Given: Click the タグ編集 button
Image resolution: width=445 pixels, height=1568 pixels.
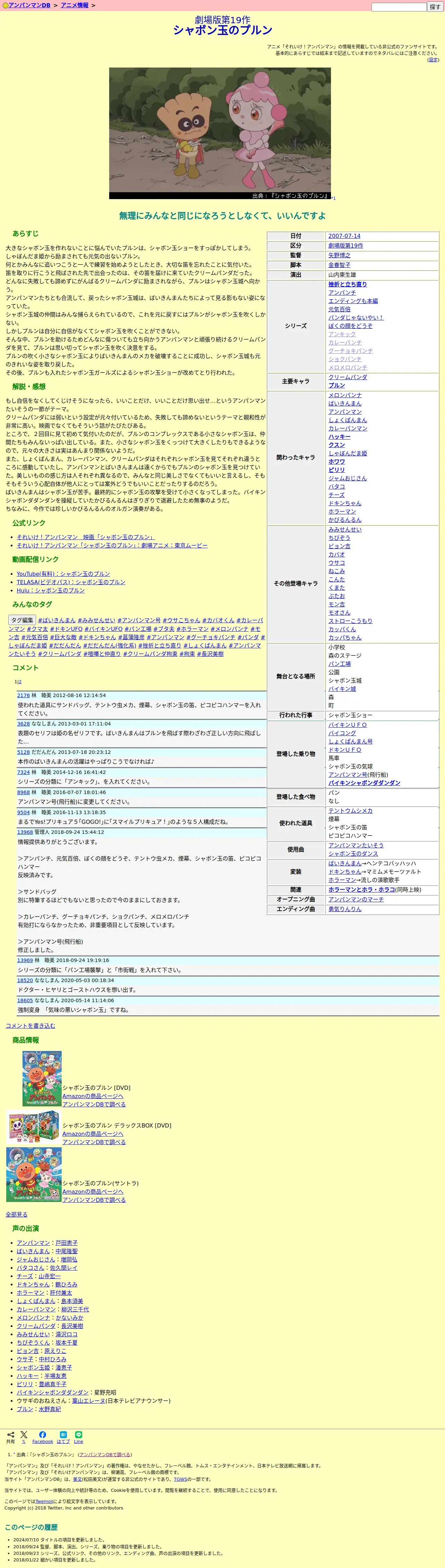Looking at the screenshot, I should [x=22, y=620].
